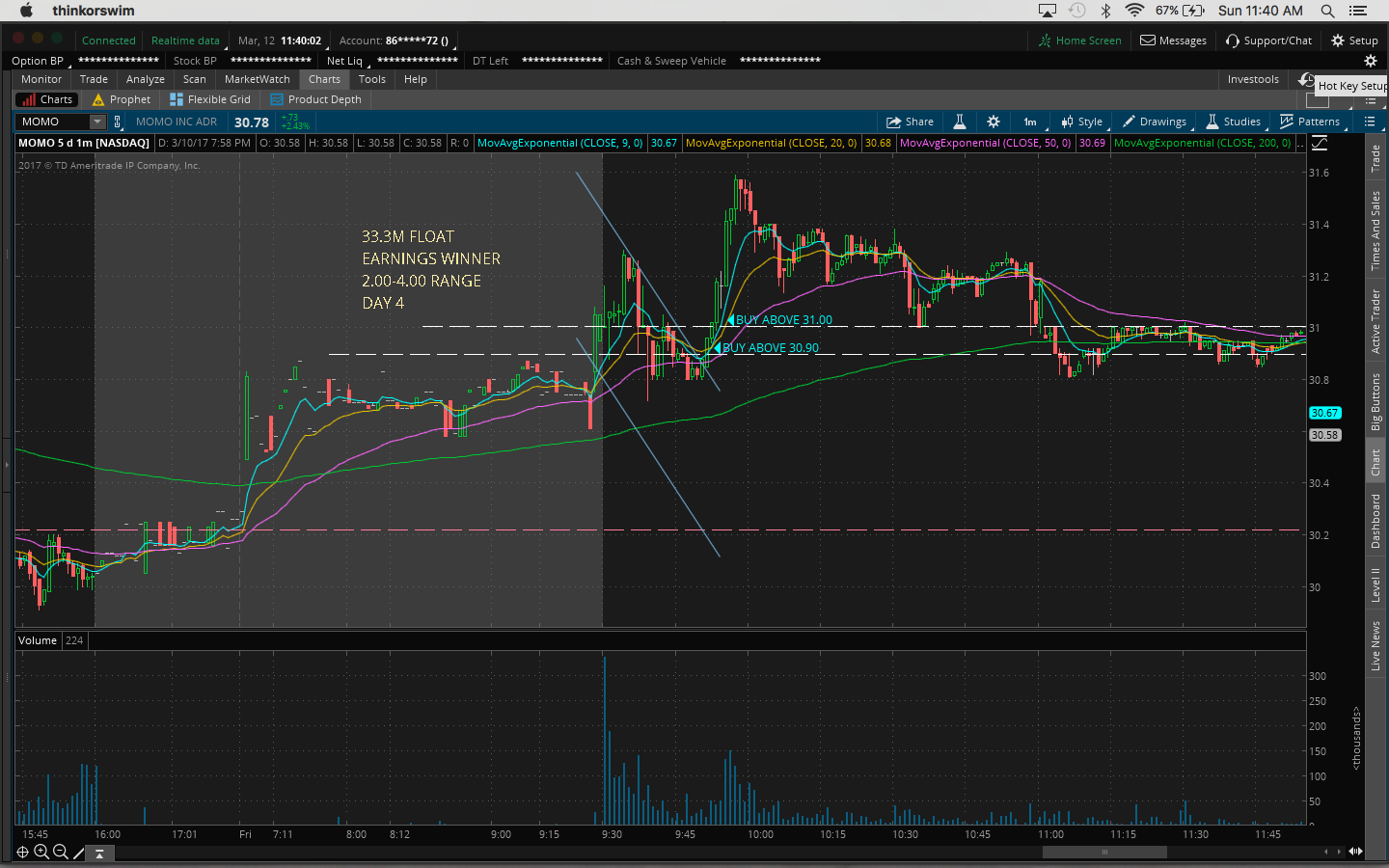Screen dimensions: 1389x868
Task: Open the Studies menu
Action: (x=1234, y=122)
